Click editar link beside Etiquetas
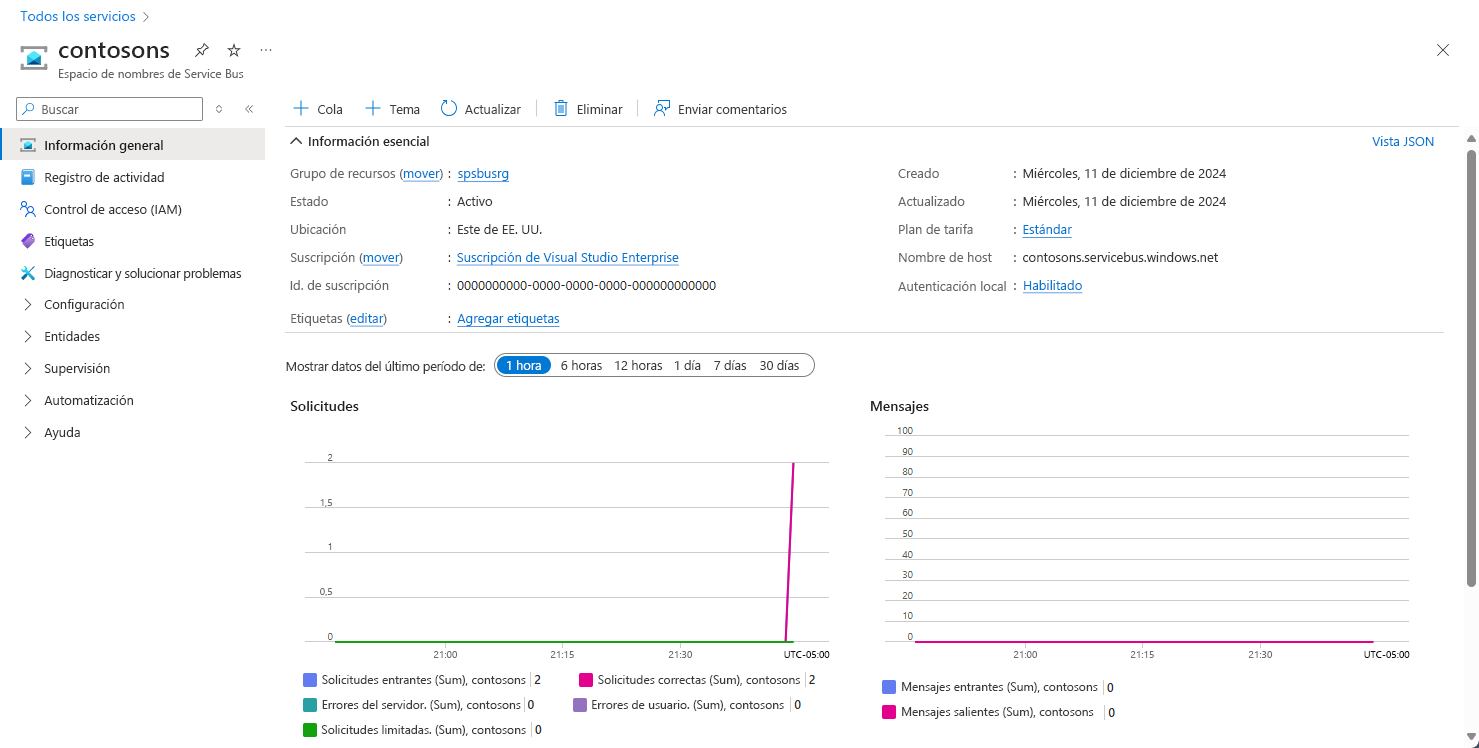The width and height of the screenshot is (1479, 748). point(366,318)
